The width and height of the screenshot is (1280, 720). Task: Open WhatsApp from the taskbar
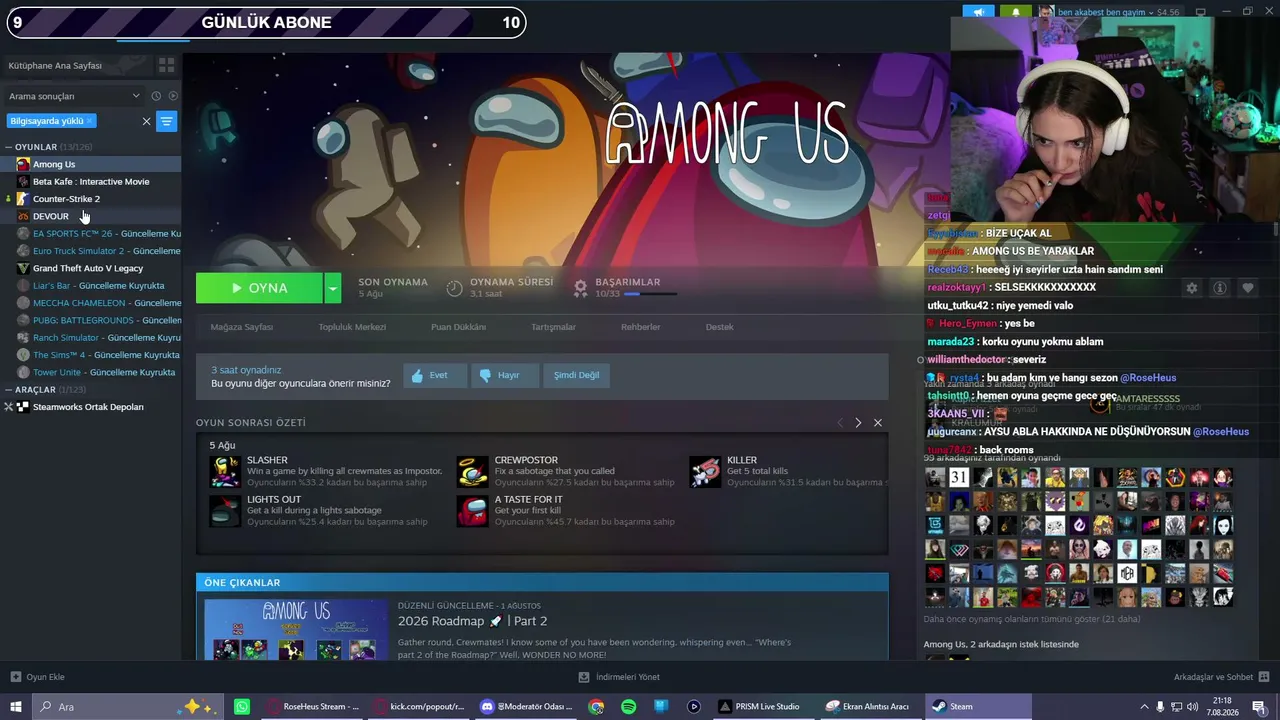click(x=242, y=706)
